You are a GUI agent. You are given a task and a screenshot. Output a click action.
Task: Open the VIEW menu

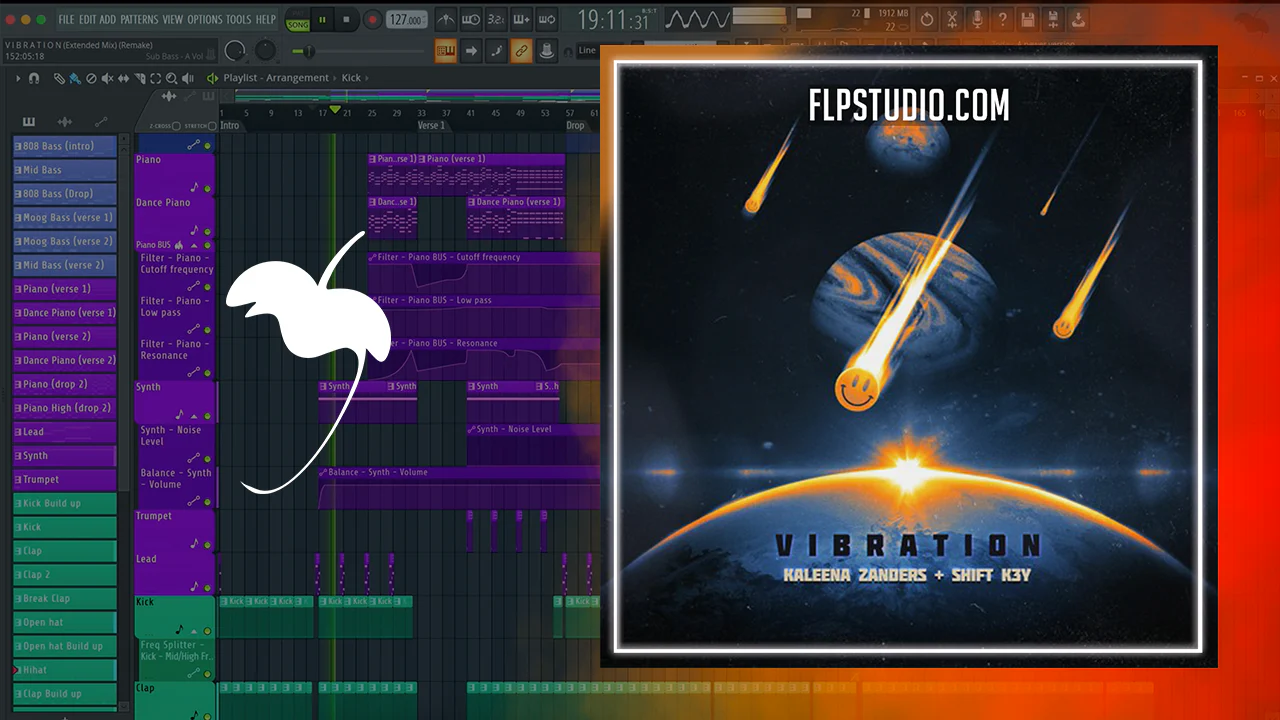pyautogui.click(x=173, y=19)
